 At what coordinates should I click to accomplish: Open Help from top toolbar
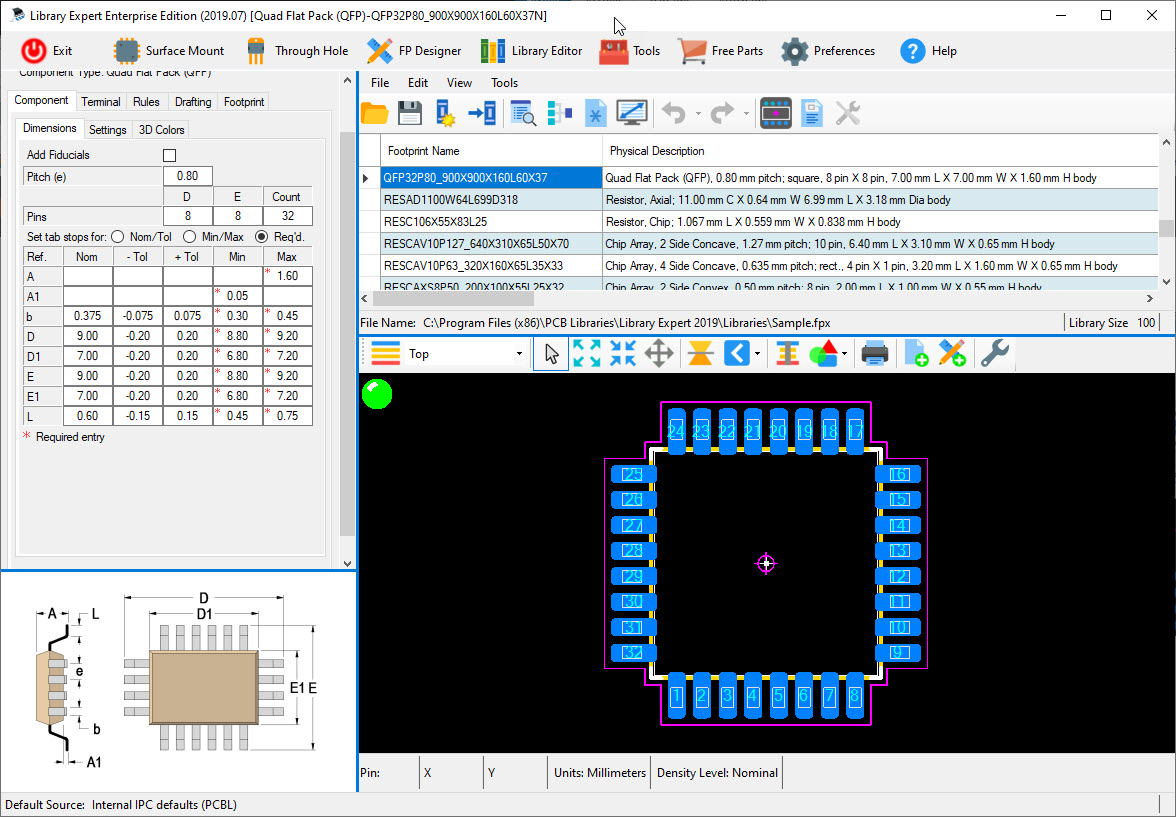click(928, 51)
